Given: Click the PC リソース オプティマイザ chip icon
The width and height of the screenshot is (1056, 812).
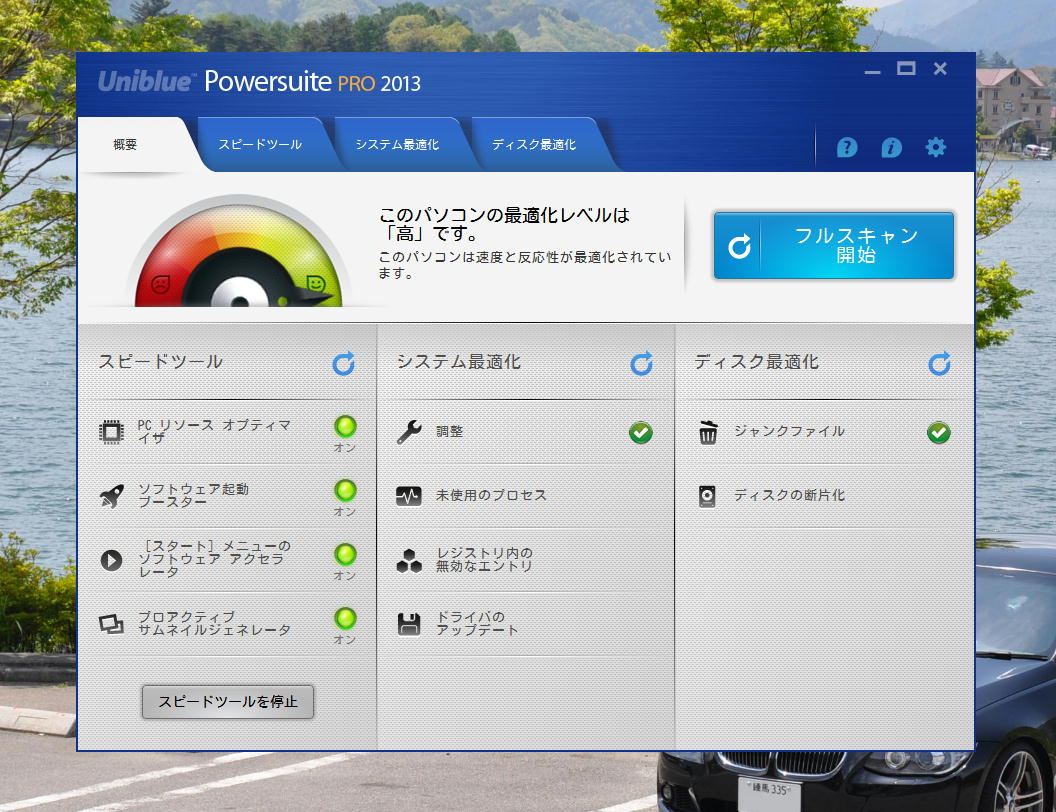Looking at the screenshot, I should (111, 432).
